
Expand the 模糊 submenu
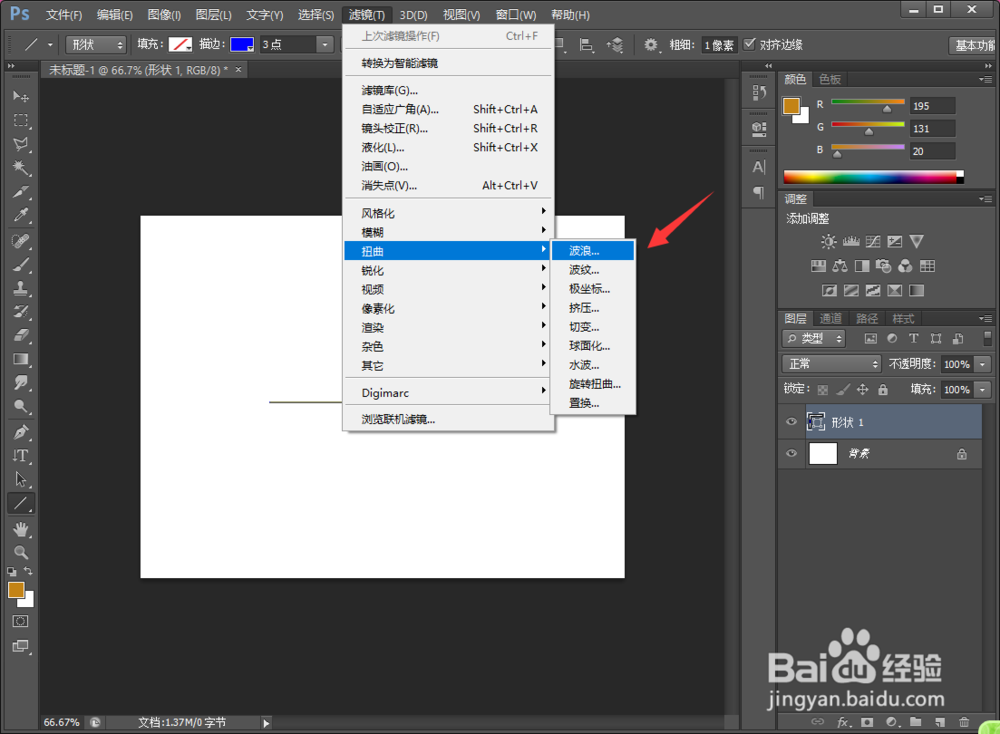pyautogui.click(x=448, y=232)
